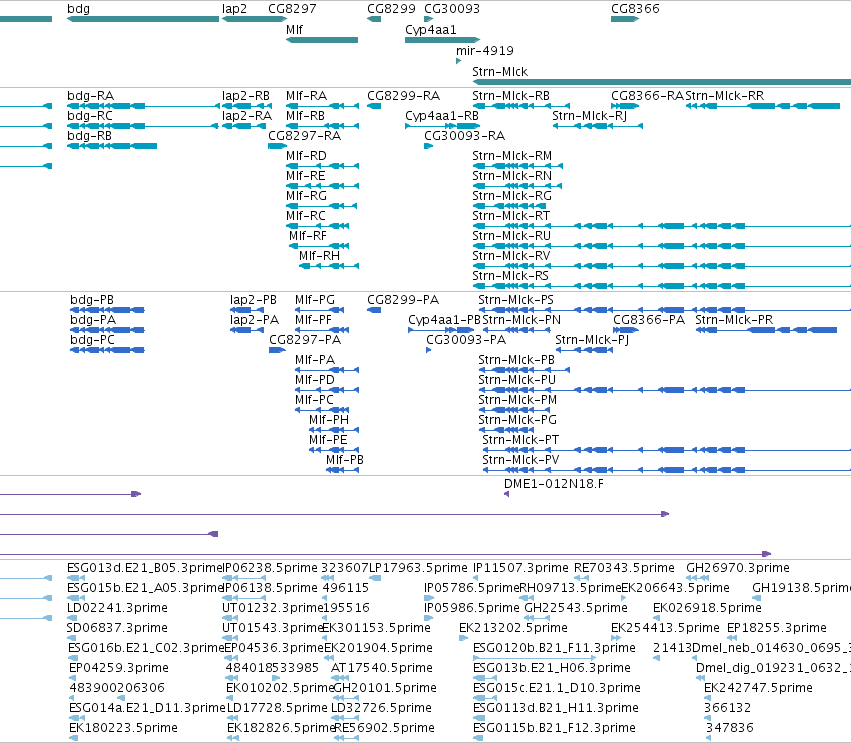Click transcript bdg-RB
This screenshot has height=743, width=851.
point(90,136)
